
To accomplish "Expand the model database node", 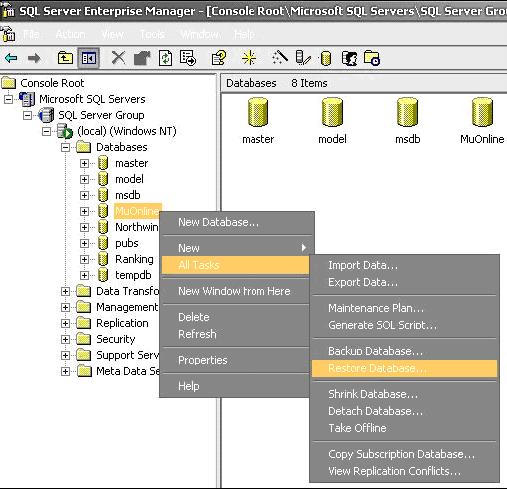I will tap(84, 179).
